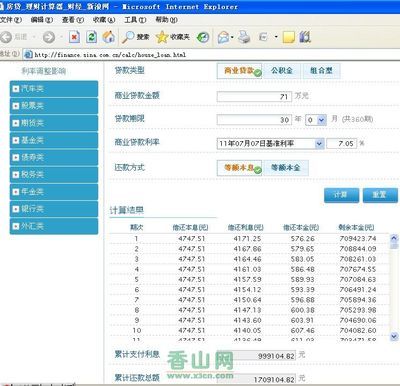Image resolution: width=400 pixels, height=386 pixels.
Task: Open the months dropdown next to 年
Action: [321, 120]
